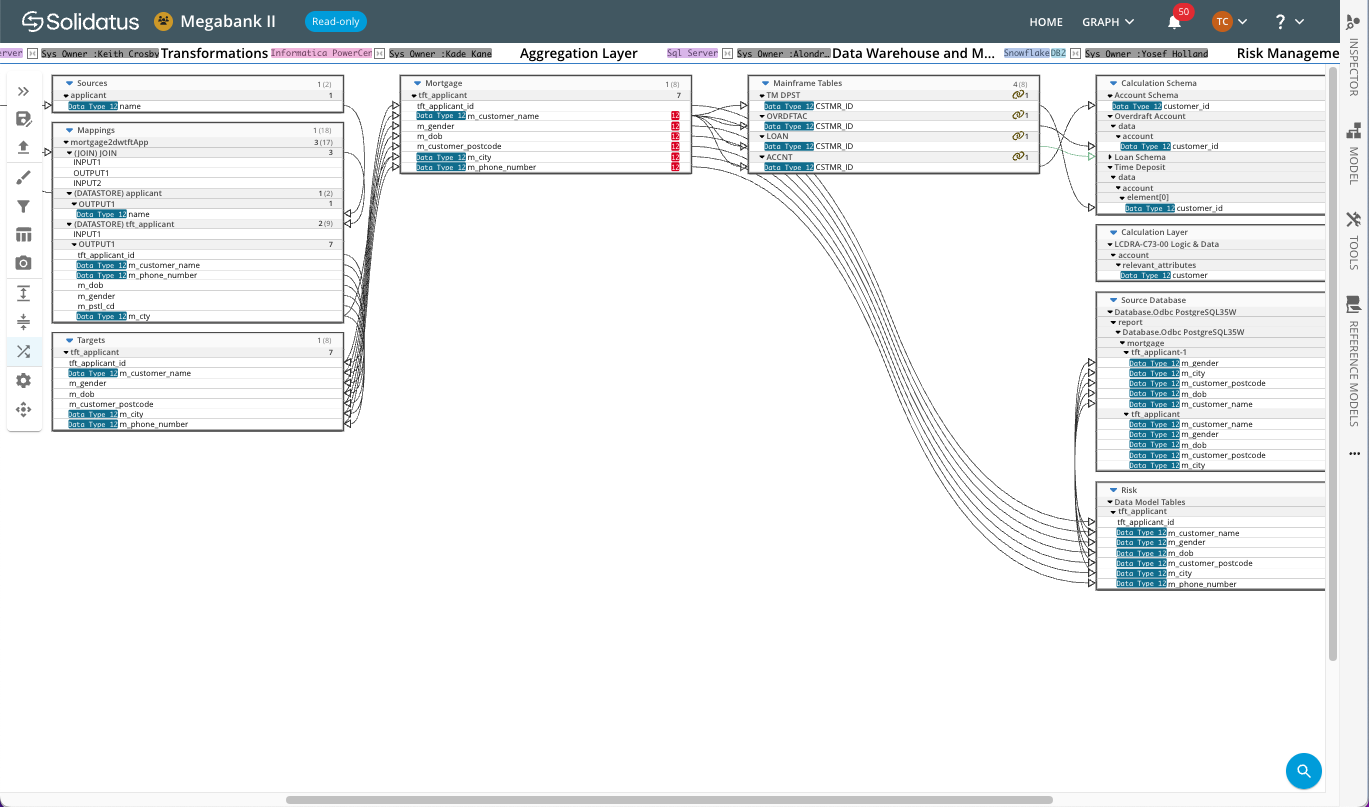Click link icon on LOAN row
The width and height of the screenshot is (1369, 807).
1018,136
